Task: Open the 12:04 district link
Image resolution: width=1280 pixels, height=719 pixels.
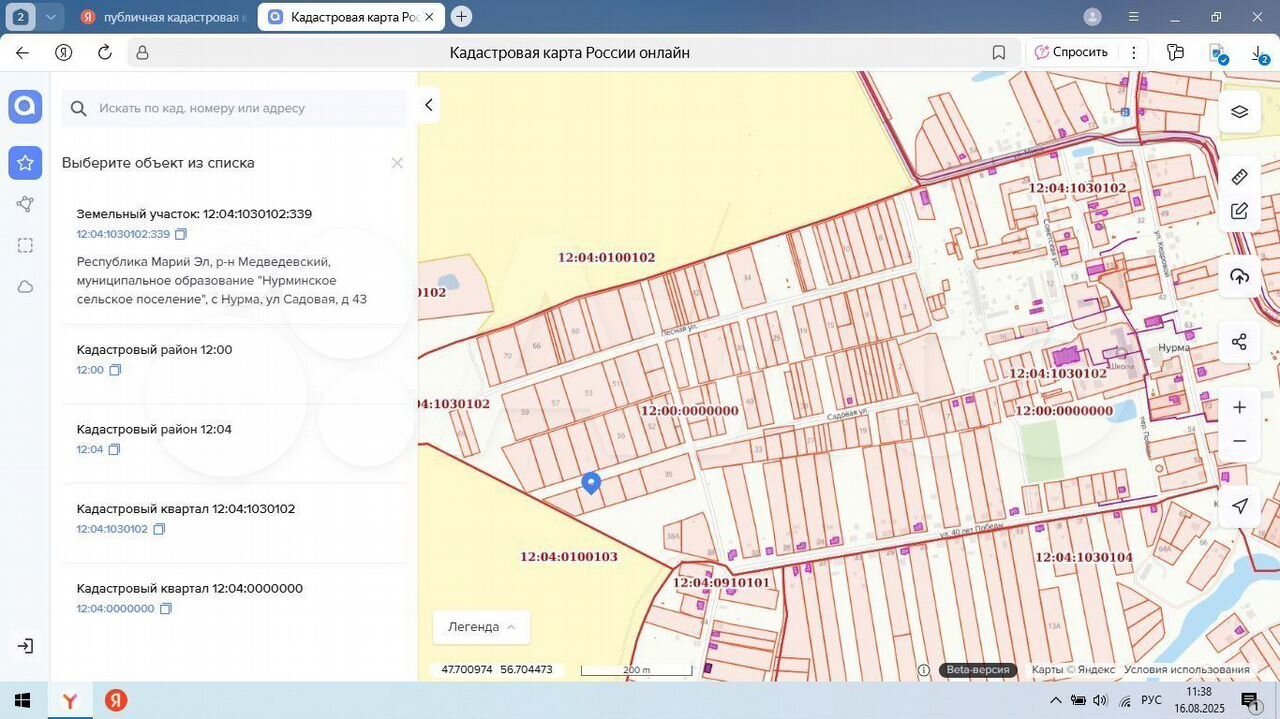Action: click(90, 450)
